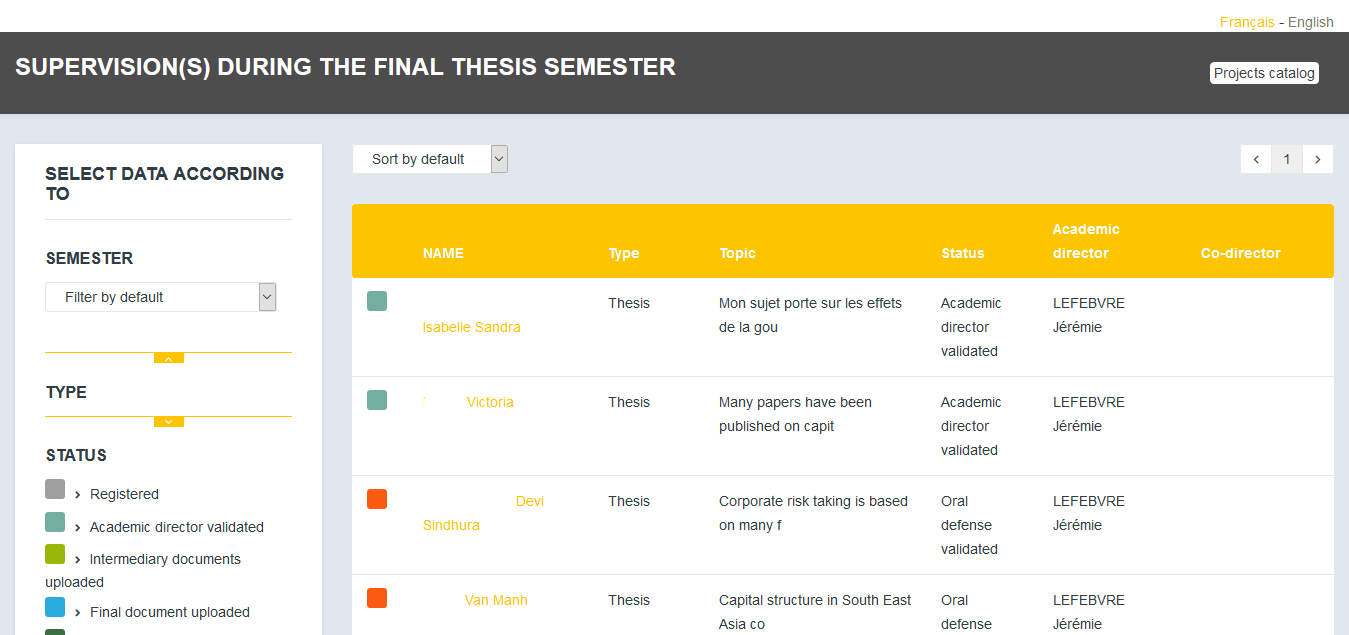Image resolution: width=1349 pixels, height=635 pixels.
Task: Open Isabelle Sandra's student record
Action: [472, 327]
